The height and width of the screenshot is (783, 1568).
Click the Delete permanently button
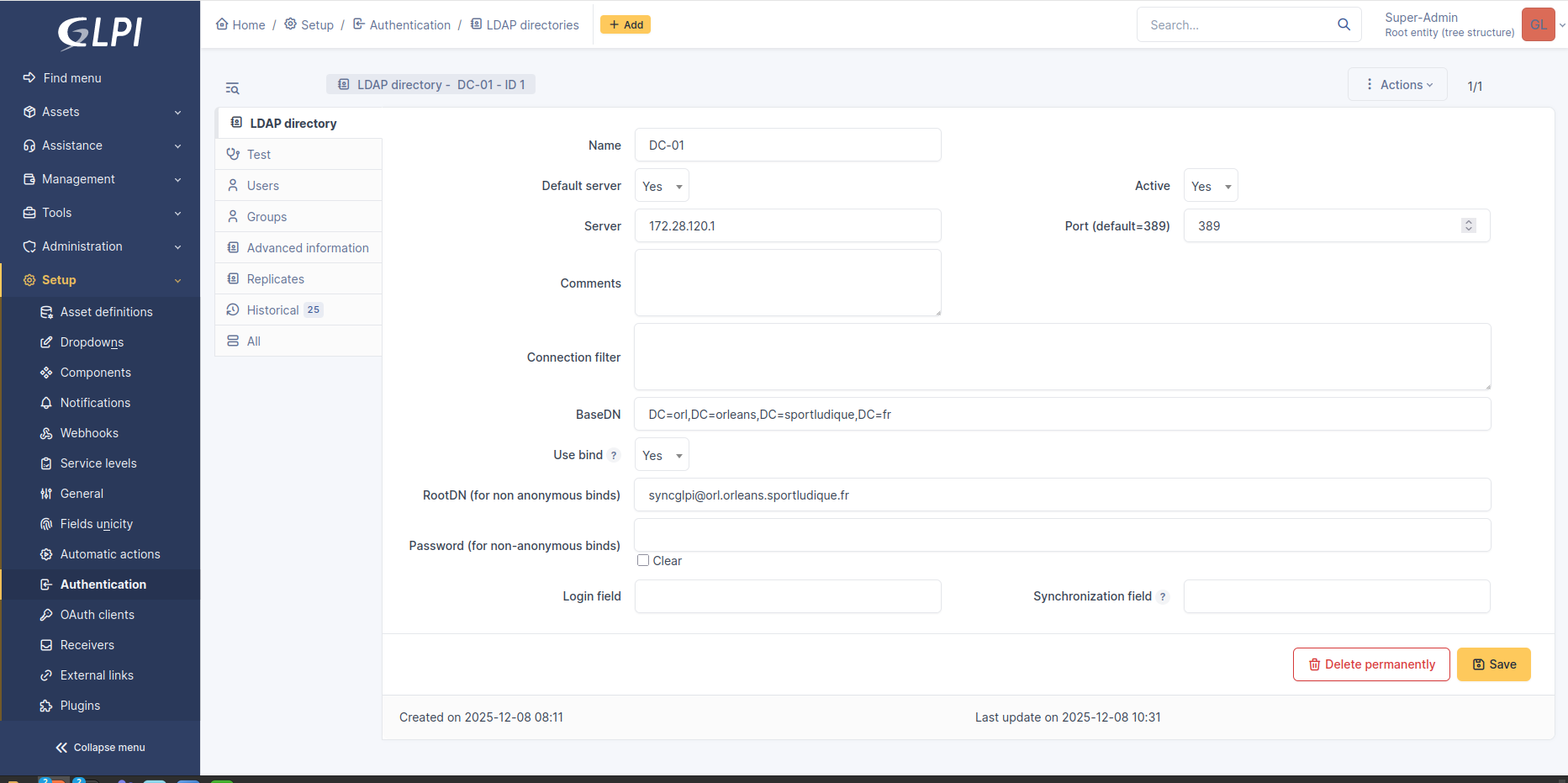(x=1371, y=664)
